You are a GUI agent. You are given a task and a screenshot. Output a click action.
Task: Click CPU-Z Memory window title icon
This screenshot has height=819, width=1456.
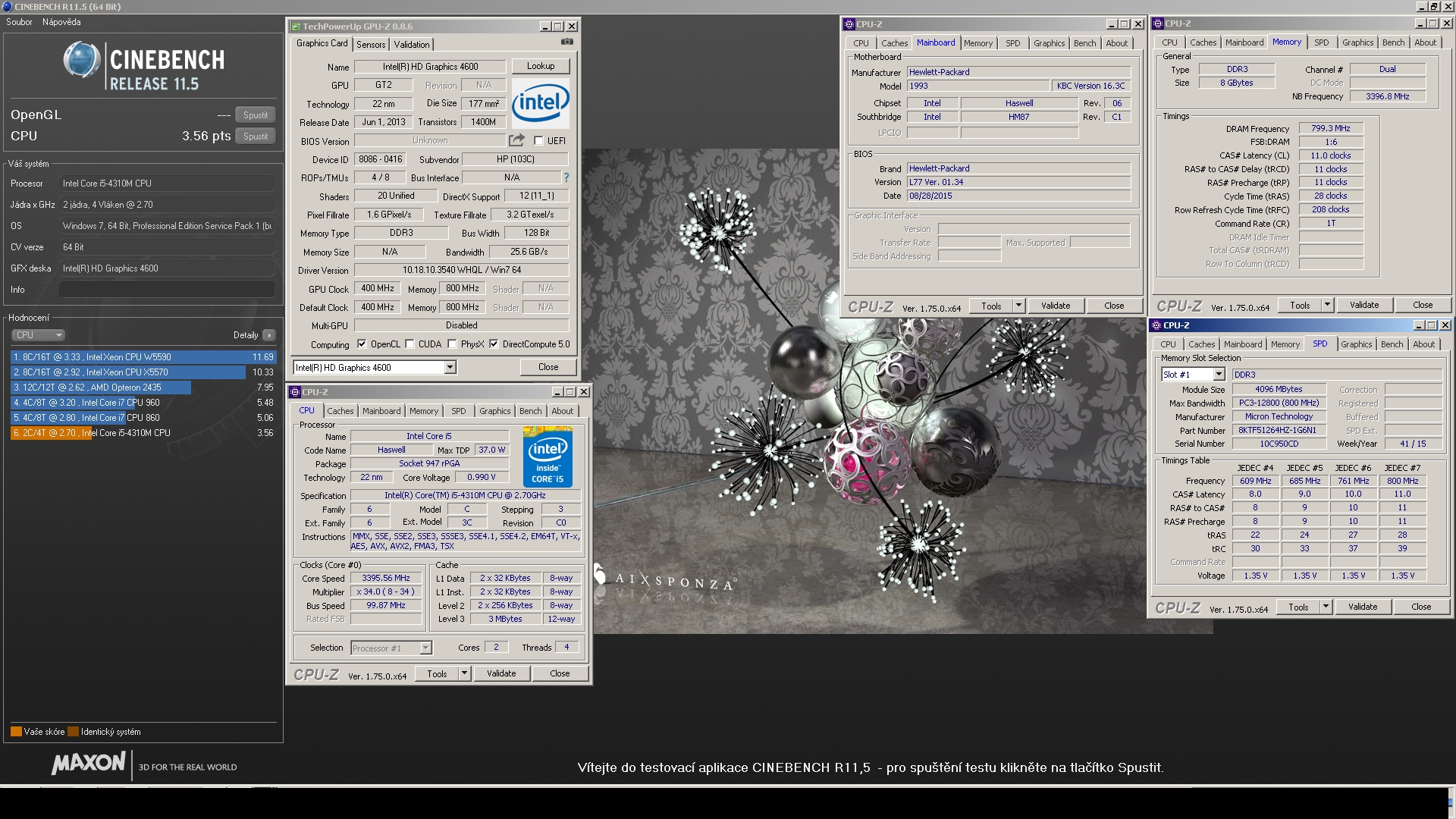[x=1159, y=24]
